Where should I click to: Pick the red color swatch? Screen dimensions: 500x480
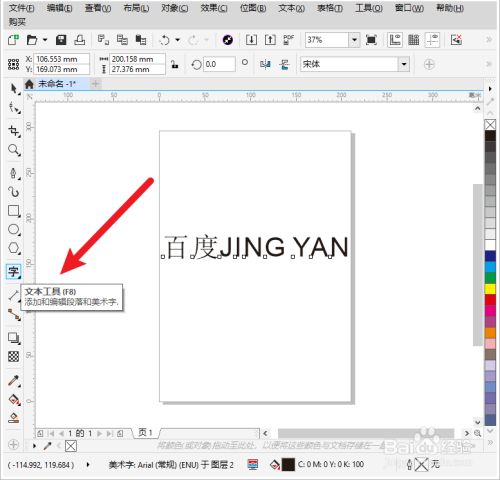(x=490, y=299)
